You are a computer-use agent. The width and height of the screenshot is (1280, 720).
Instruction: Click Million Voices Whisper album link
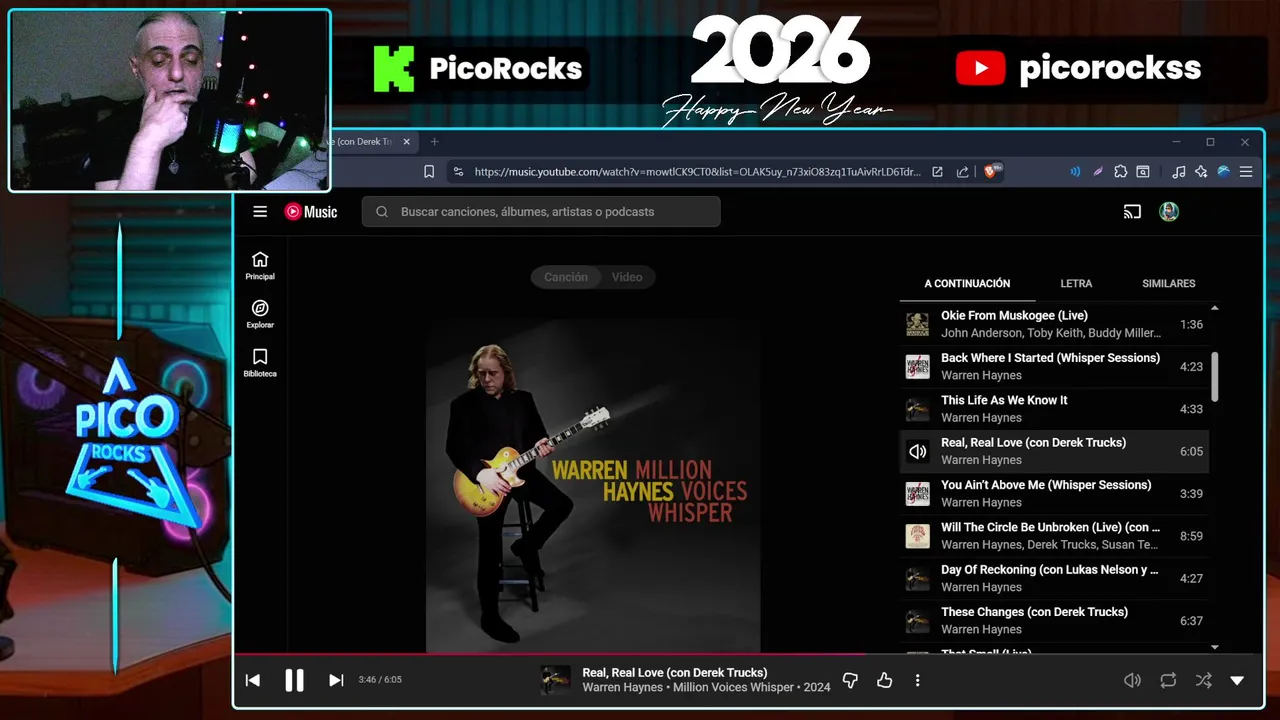point(733,688)
